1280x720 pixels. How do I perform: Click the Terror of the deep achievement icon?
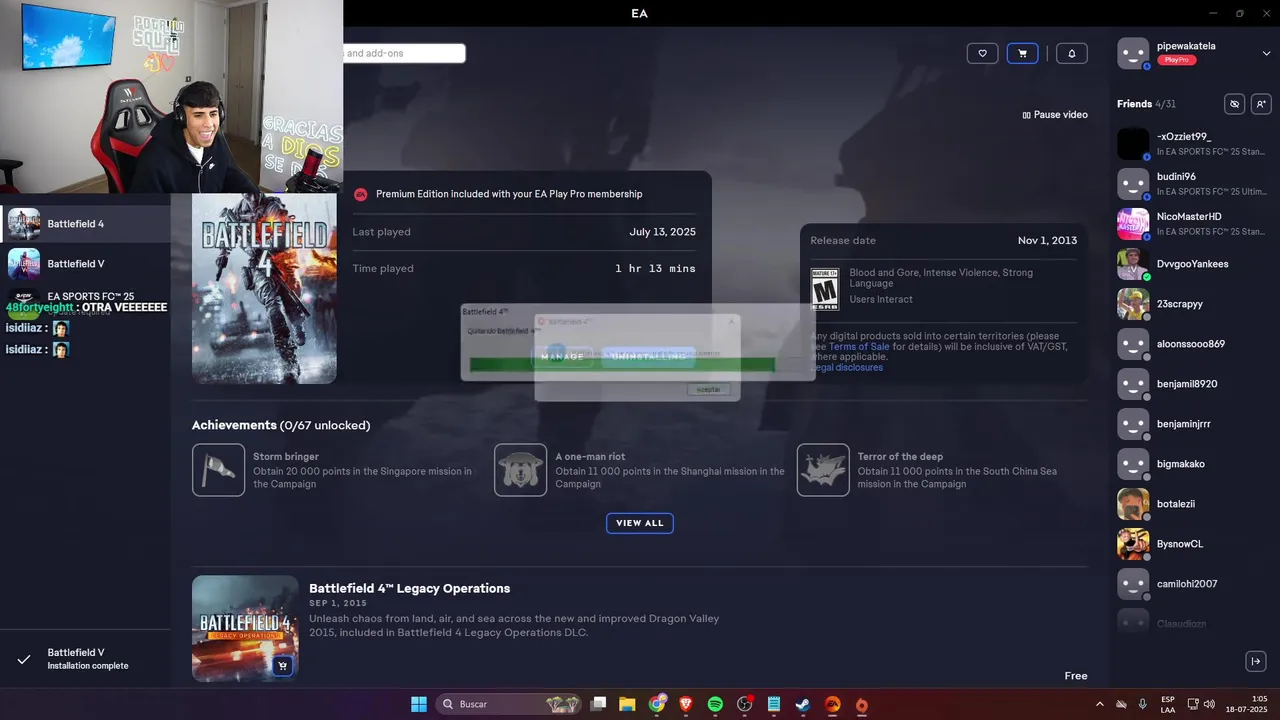click(x=823, y=470)
